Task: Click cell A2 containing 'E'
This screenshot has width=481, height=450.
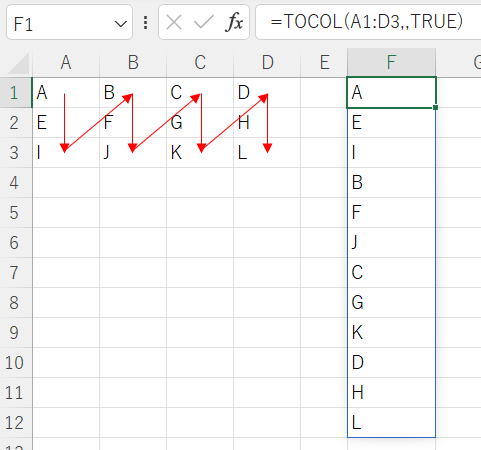Action: pyautogui.click(x=66, y=122)
